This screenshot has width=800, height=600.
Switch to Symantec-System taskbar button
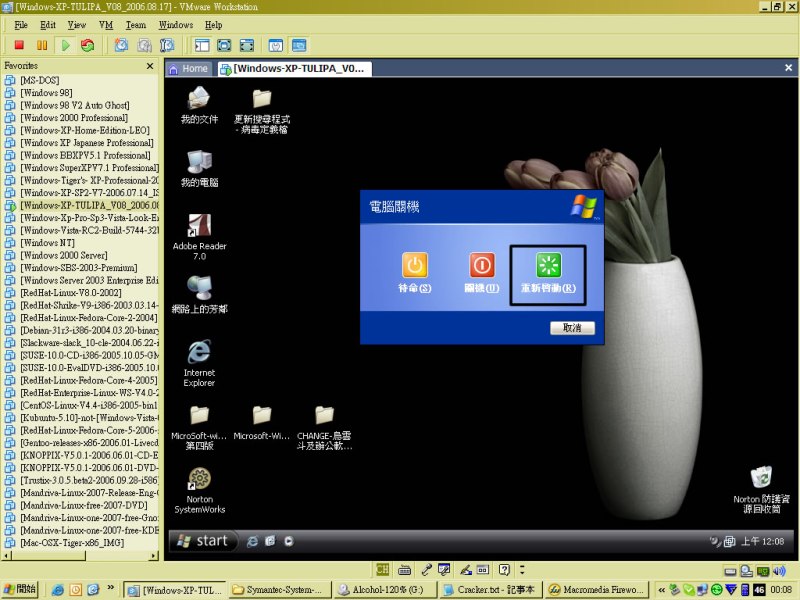(x=279, y=590)
